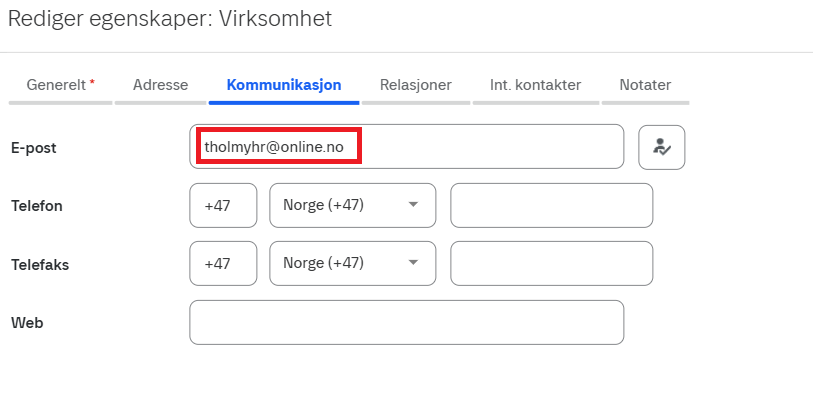
Task: Click the Telefaks field label
Action: point(40,265)
